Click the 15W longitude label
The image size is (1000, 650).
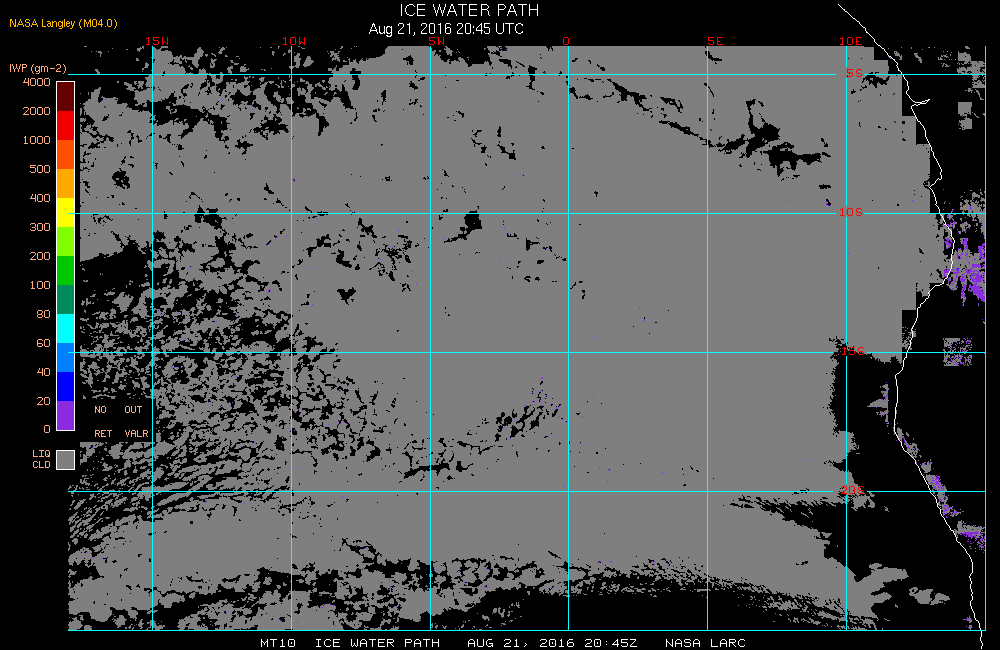(x=157, y=41)
